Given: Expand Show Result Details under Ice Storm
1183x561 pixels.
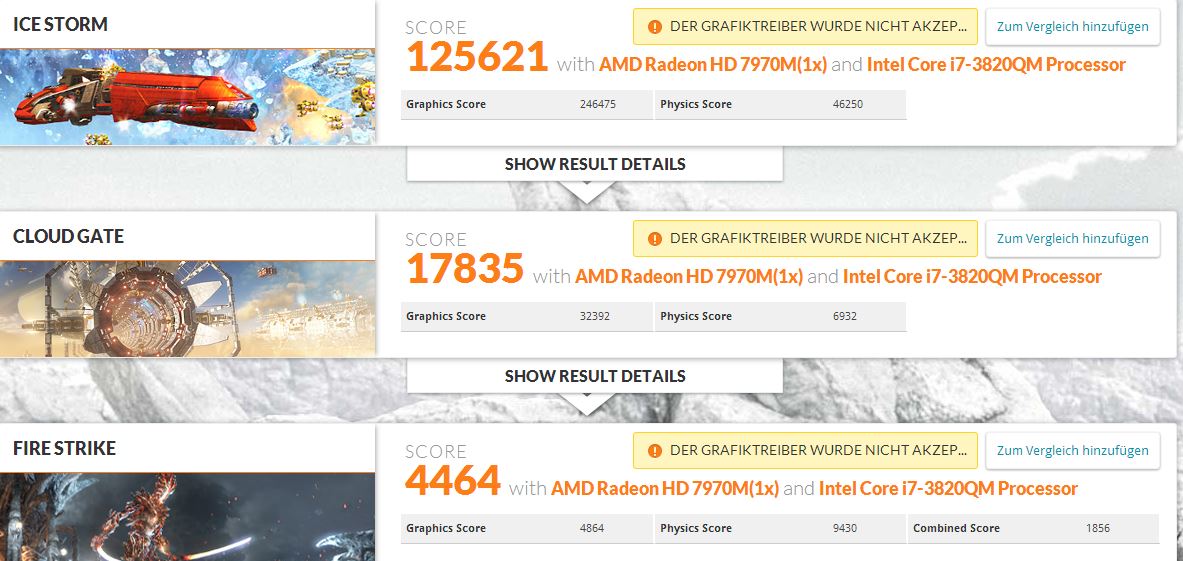Looking at the screenshot, I should (595, 164).
